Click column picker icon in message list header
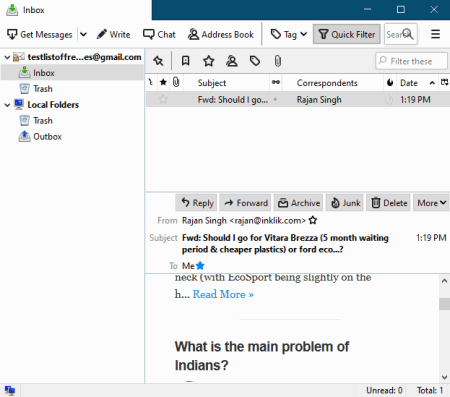Viewport: 450px width, 397px height. 445,83
